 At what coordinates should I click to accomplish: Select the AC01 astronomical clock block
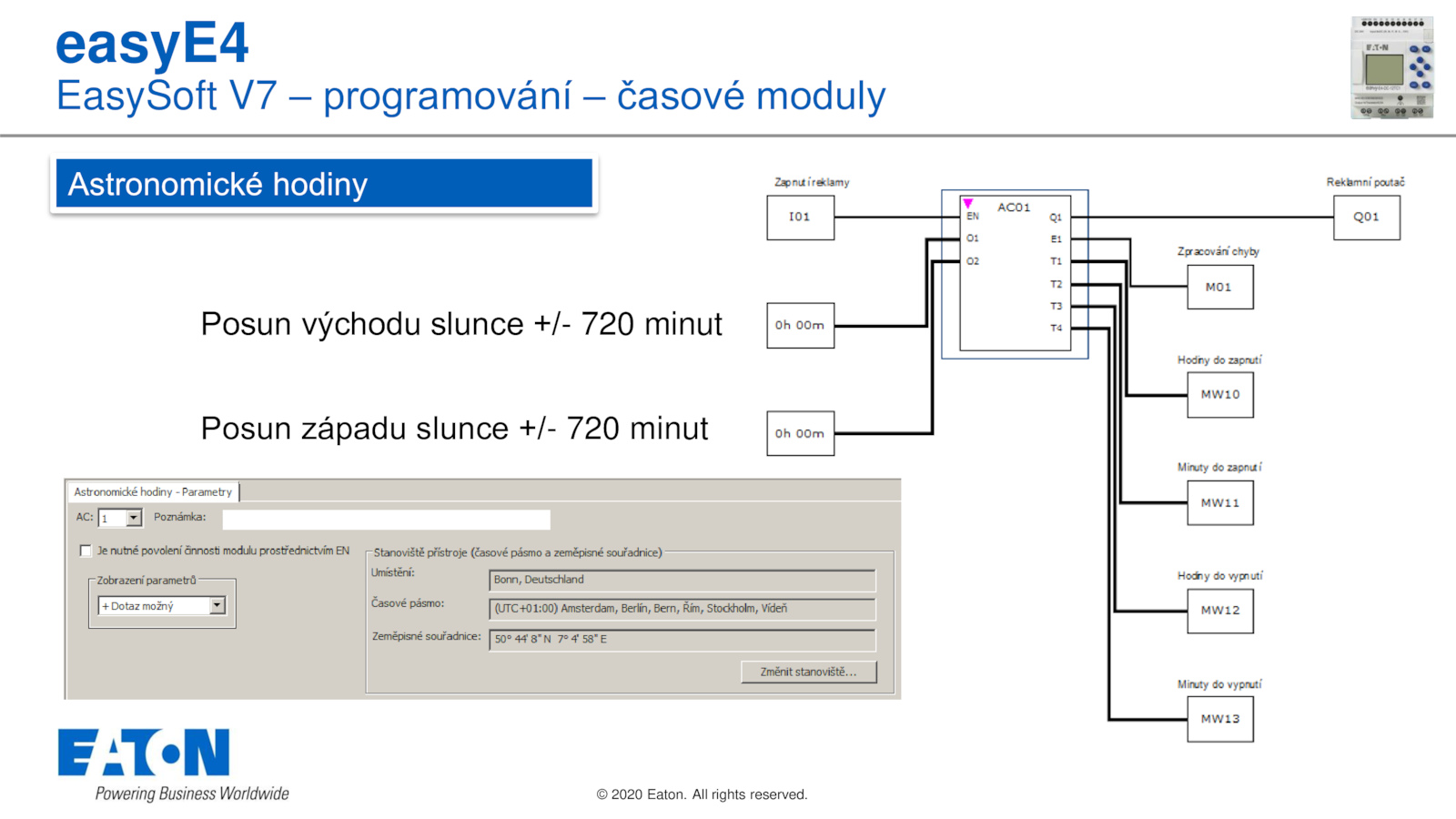click(1015, 273)
